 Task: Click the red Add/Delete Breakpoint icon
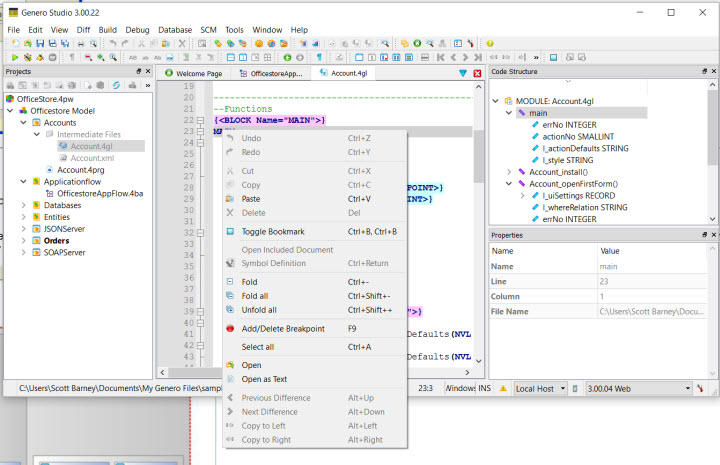point(231,328)
